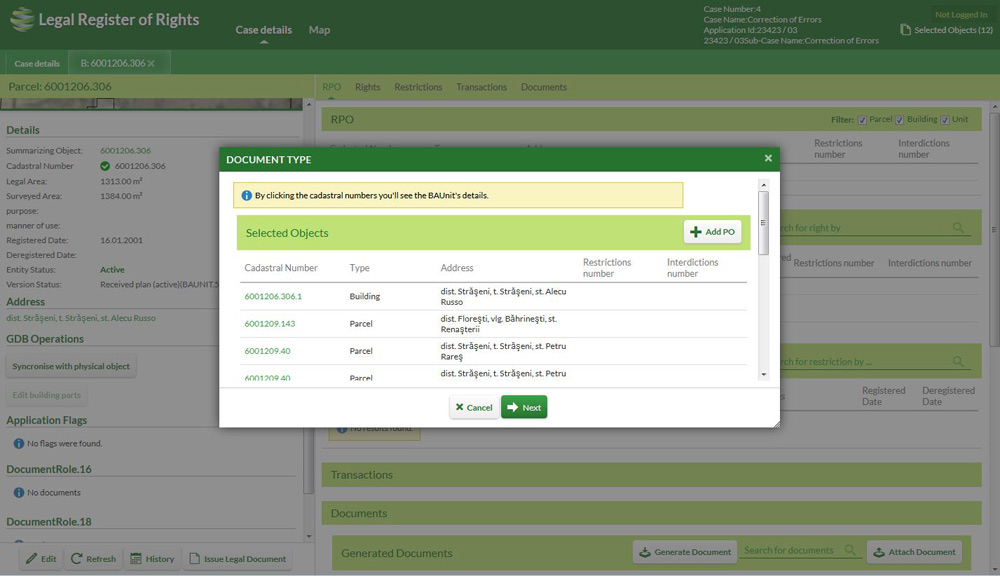Viewport: 1000px width, 576px height.
Task: Click the dialog vertical scrollbar thumb
Action: click(x=763, y=223)
